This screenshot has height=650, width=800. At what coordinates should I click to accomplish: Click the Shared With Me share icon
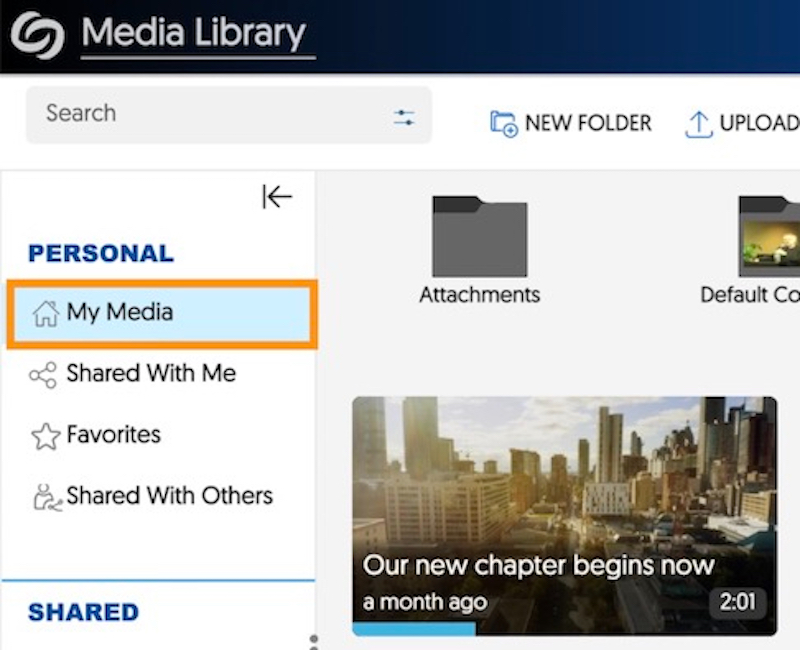43,376
